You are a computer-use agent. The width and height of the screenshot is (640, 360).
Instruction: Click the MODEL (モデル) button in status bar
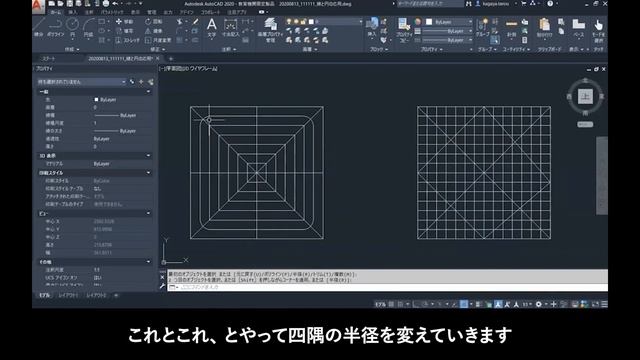380,304
